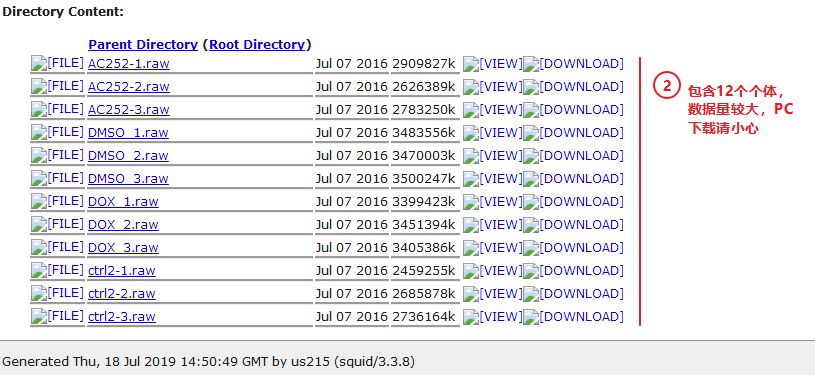This screenshot has width=815, height=375.
Task: Click the FILE icon beside ctrl2-3.raw
Action: 57,316
